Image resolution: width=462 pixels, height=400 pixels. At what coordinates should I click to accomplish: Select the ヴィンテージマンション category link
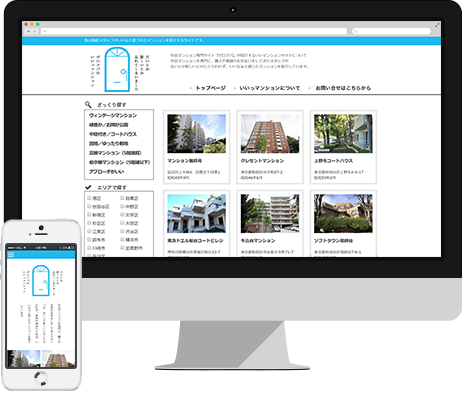point(113,115)
